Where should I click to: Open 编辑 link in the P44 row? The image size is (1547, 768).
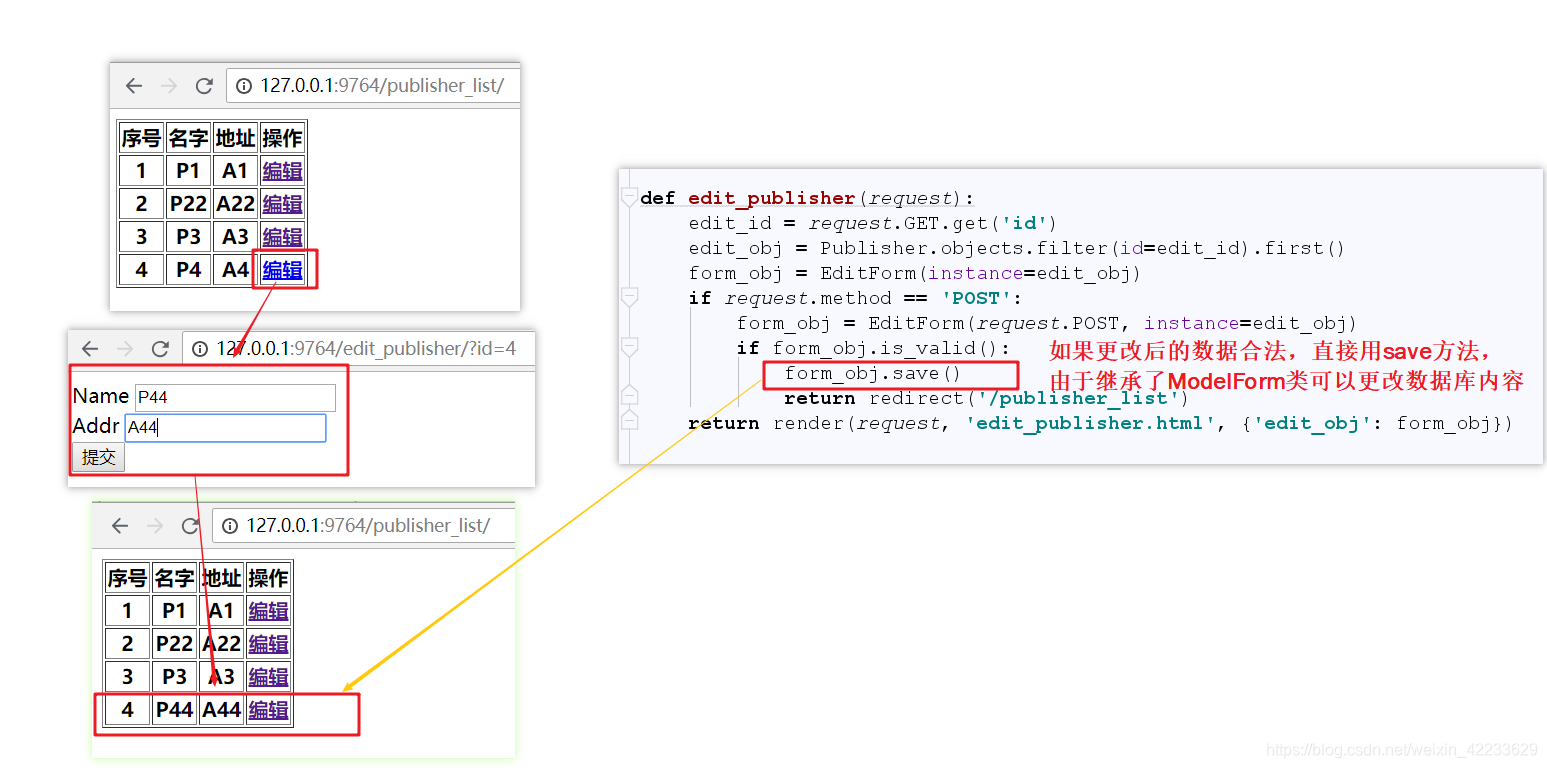[x=268, y=710]
